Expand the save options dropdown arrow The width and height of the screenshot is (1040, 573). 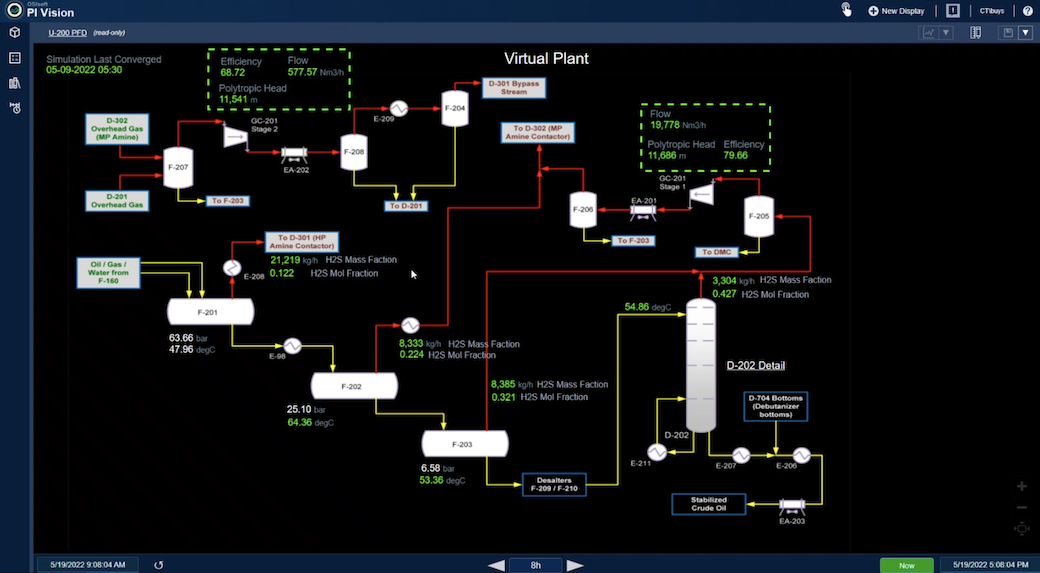pyautogui.click(x=1024, y=33)
